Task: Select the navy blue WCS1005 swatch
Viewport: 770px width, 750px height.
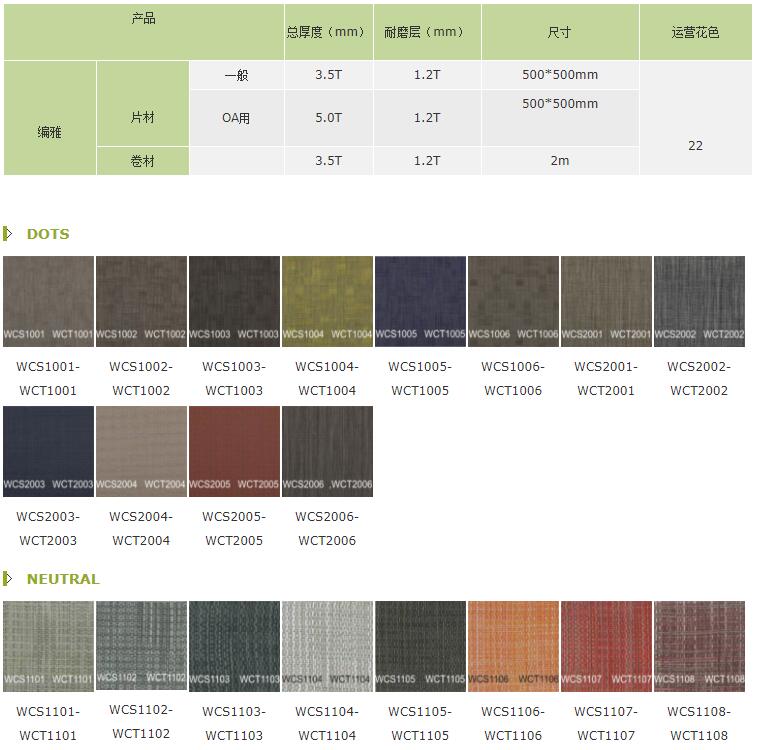Action: pos(420,301)
